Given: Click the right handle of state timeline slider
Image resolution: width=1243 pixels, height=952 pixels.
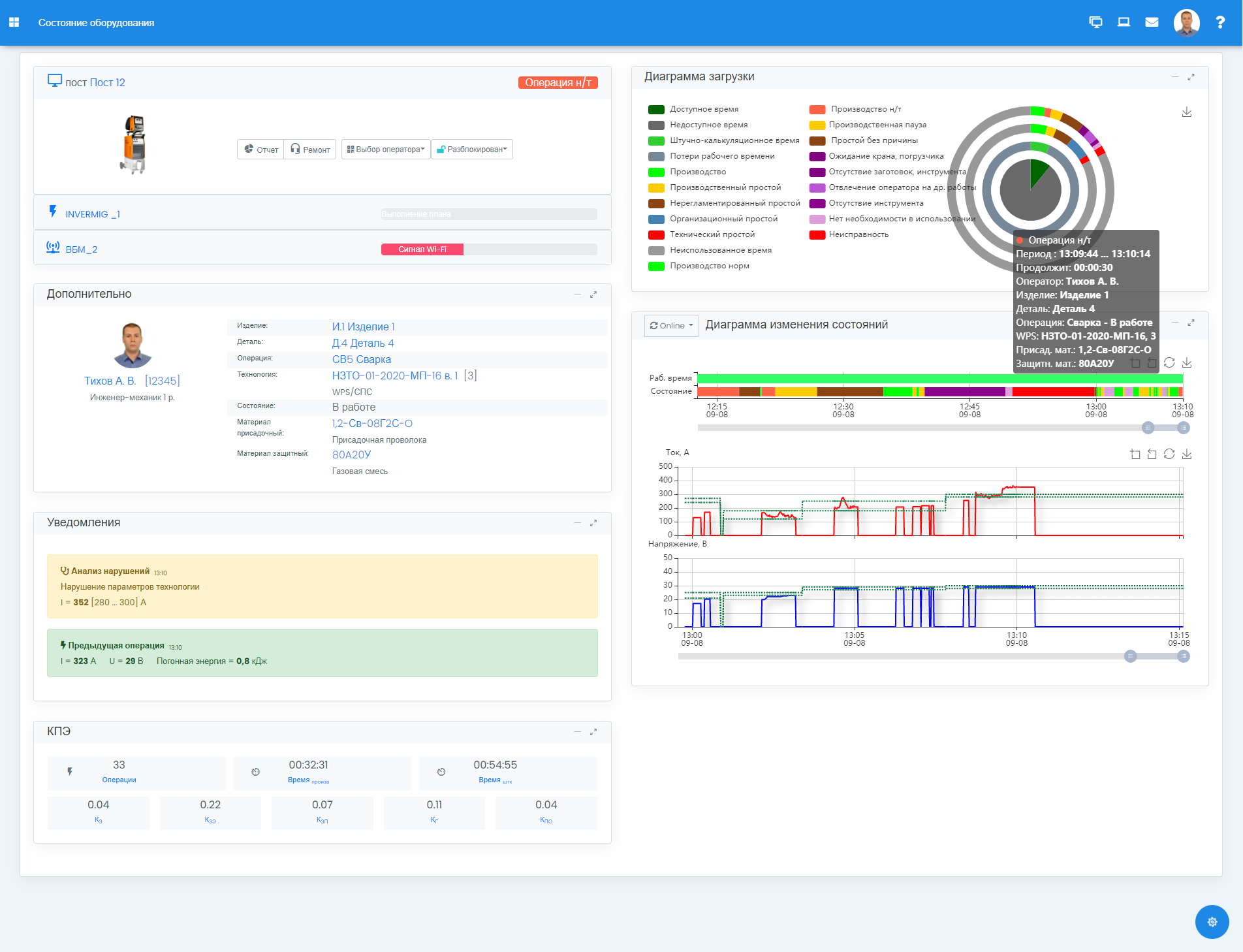Looking at the screenshot, I should tap(1183, 428).
